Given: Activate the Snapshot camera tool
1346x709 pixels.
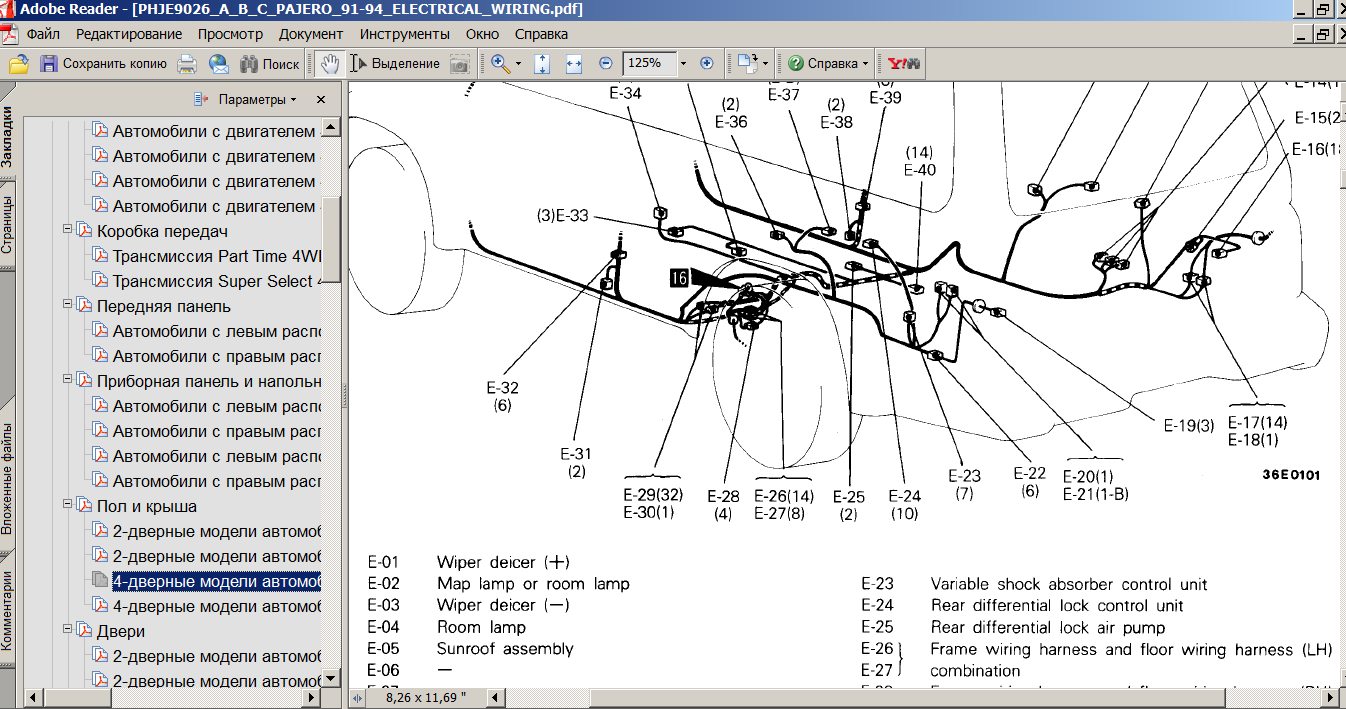Looking at the screenshot, I should pos(459,64).
